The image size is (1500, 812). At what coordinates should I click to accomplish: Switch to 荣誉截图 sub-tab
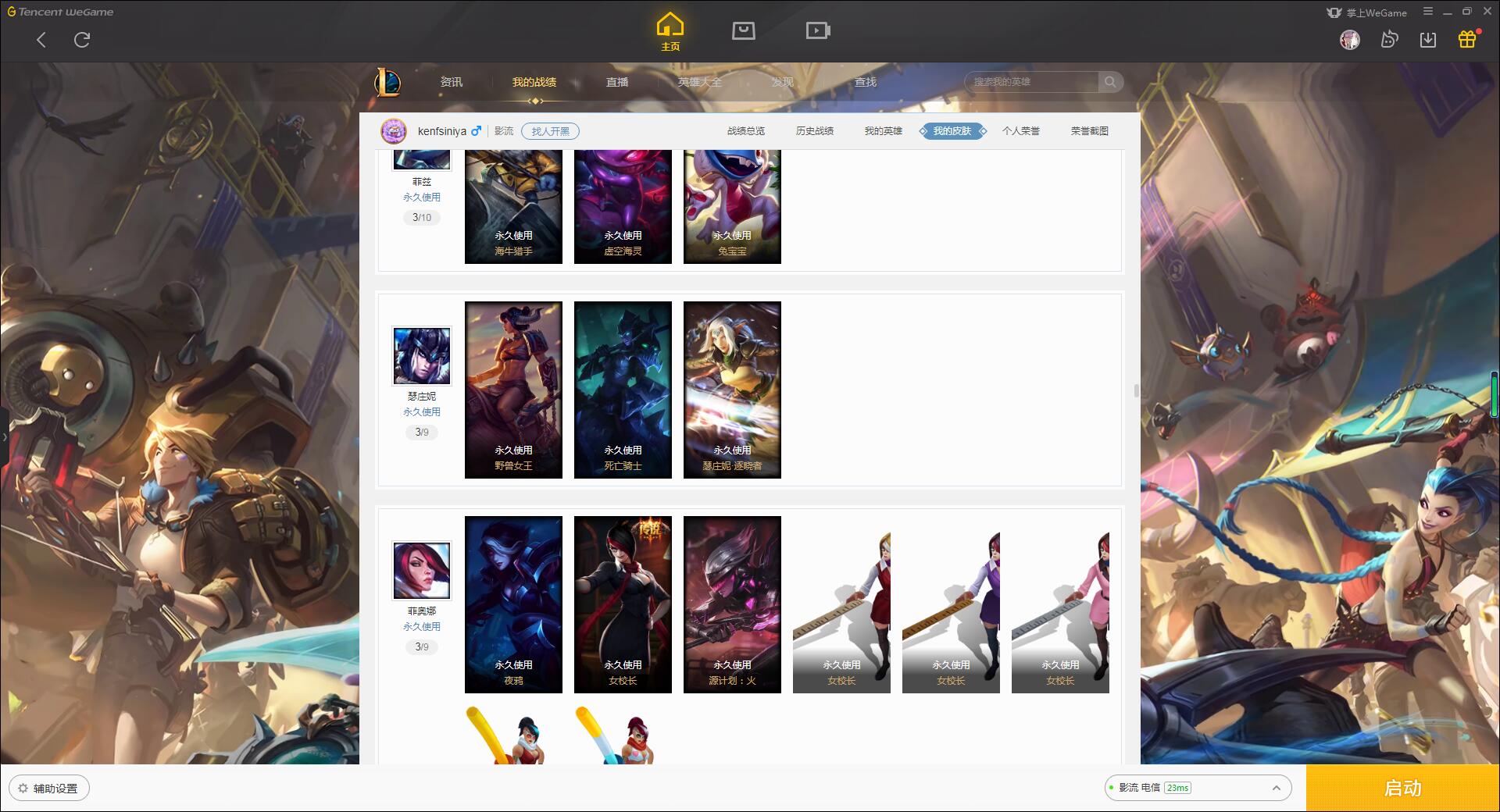point(1090,131)
